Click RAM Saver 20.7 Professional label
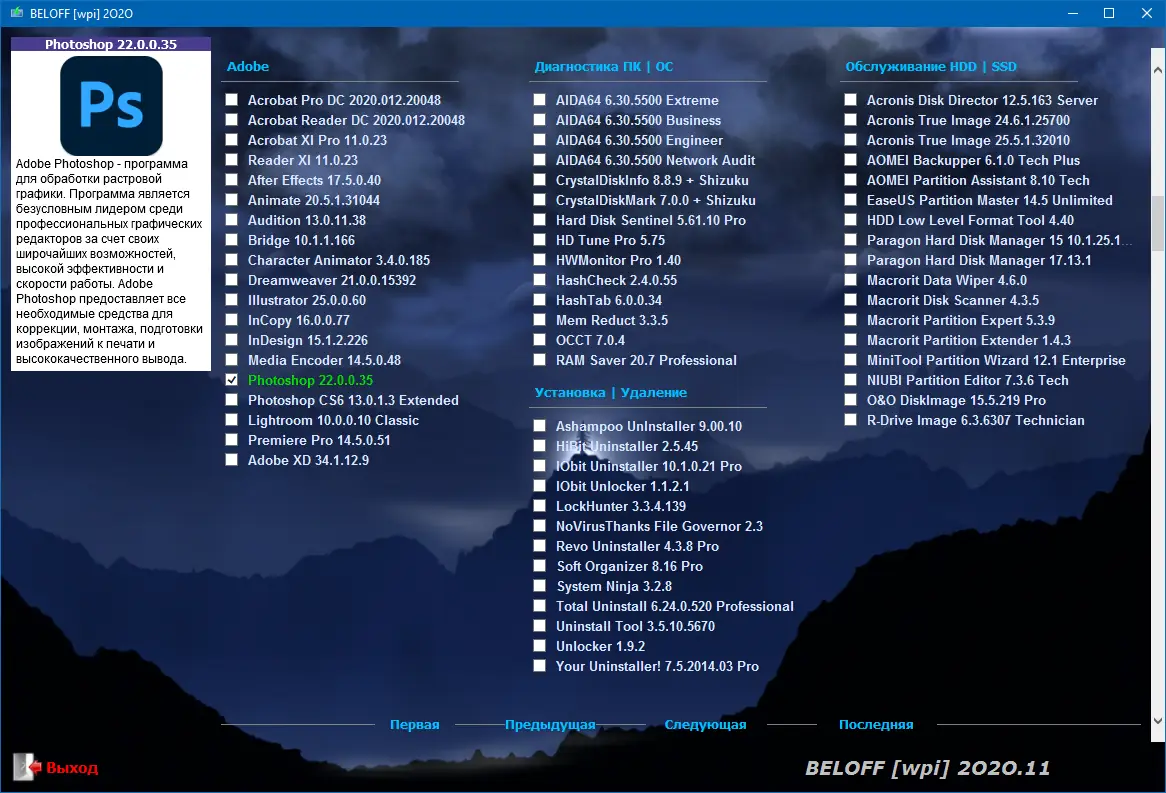Image resolution: width=1166 pixels, height=793 pixels. (x=646, y=360)
